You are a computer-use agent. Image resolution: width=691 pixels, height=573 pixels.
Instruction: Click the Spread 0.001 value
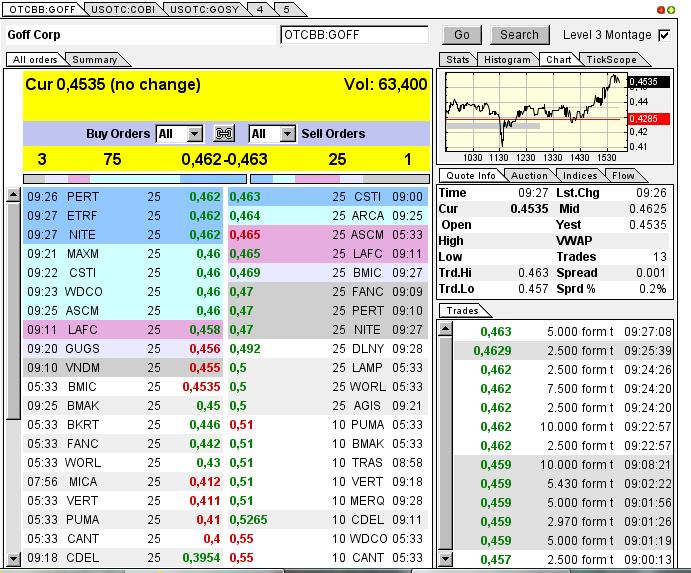[x=650, y=273]
